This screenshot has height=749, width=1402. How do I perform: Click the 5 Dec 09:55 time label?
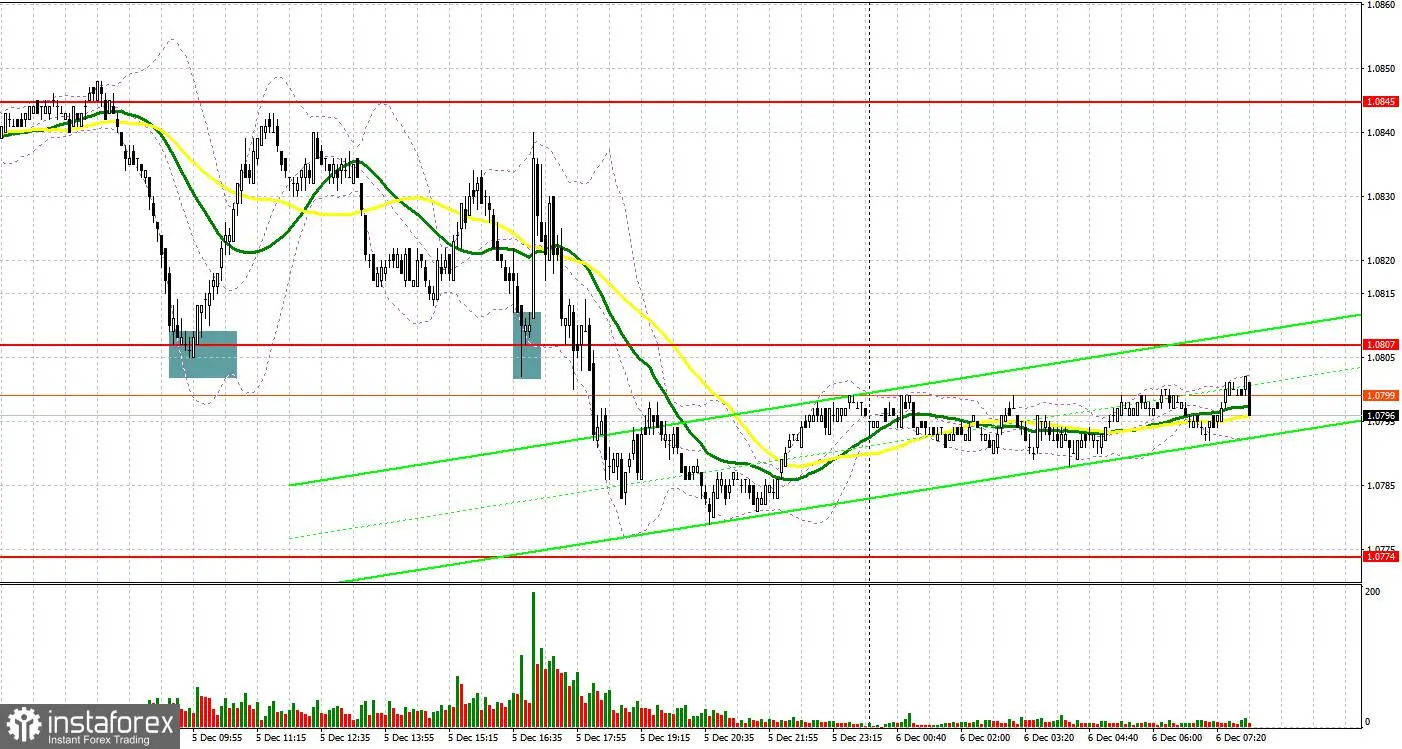(216, 739)
